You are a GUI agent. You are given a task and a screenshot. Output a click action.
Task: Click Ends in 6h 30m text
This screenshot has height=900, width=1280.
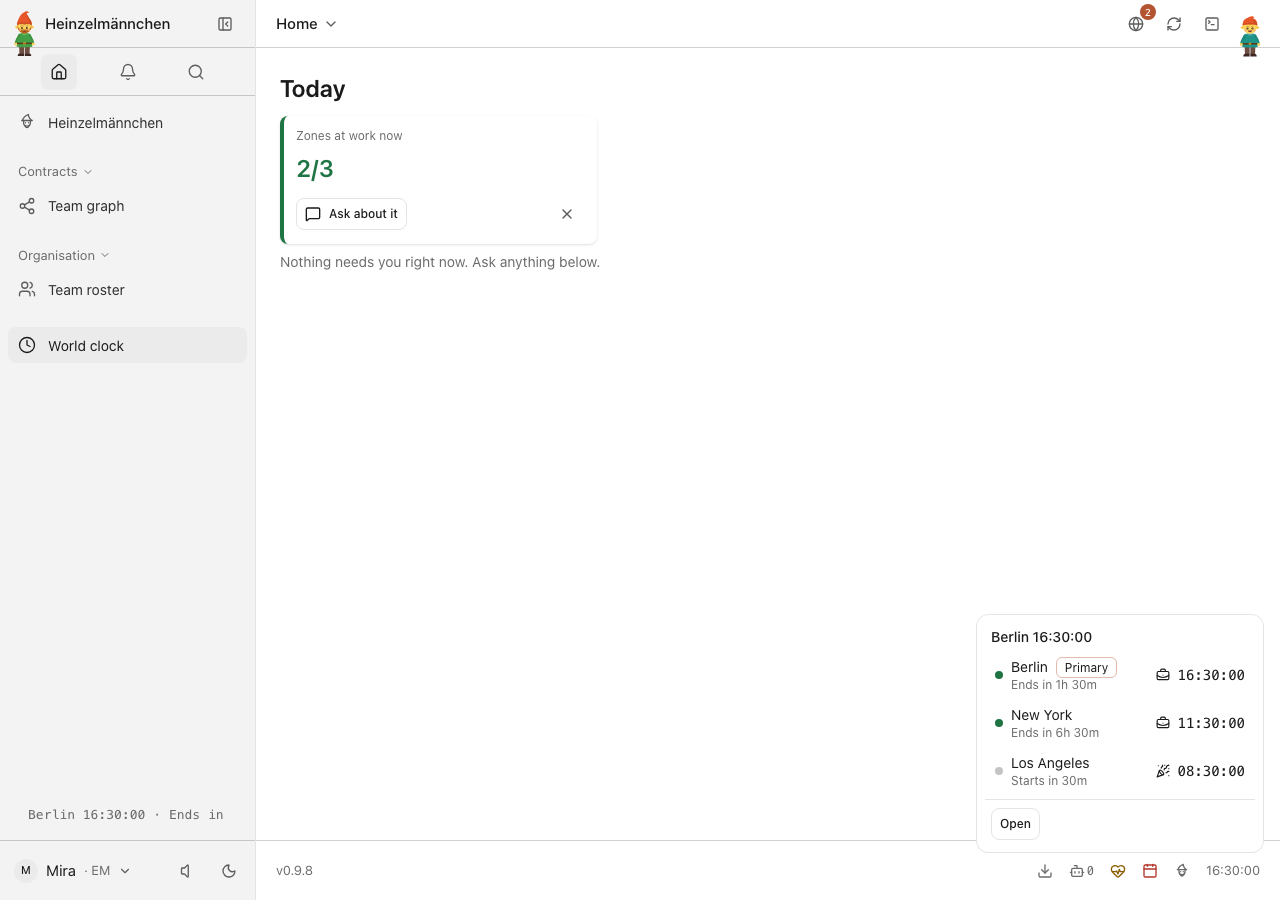click(x=1055, y=733)
